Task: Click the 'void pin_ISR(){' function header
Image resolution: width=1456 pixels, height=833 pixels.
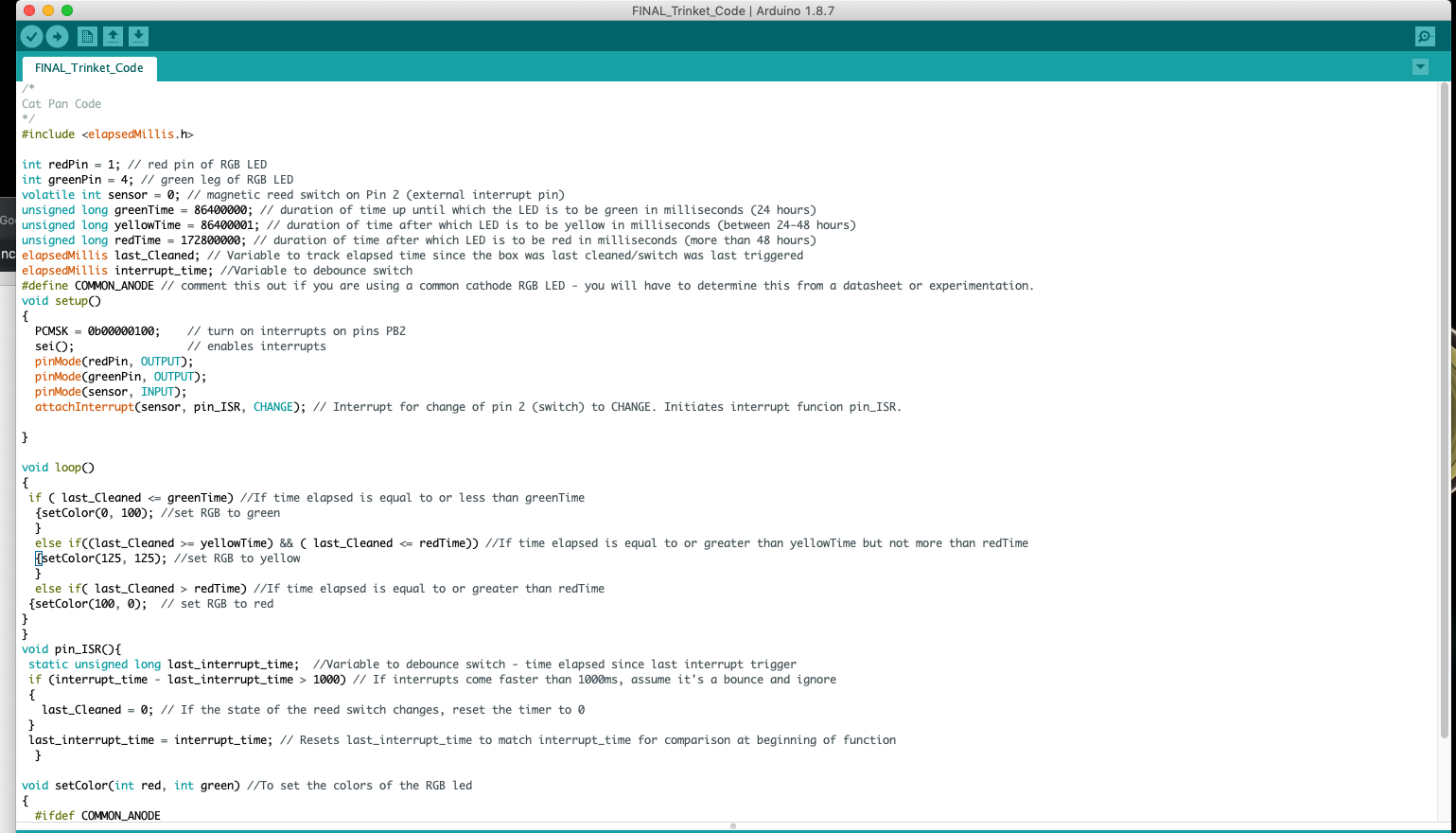Action: point(72,649)
